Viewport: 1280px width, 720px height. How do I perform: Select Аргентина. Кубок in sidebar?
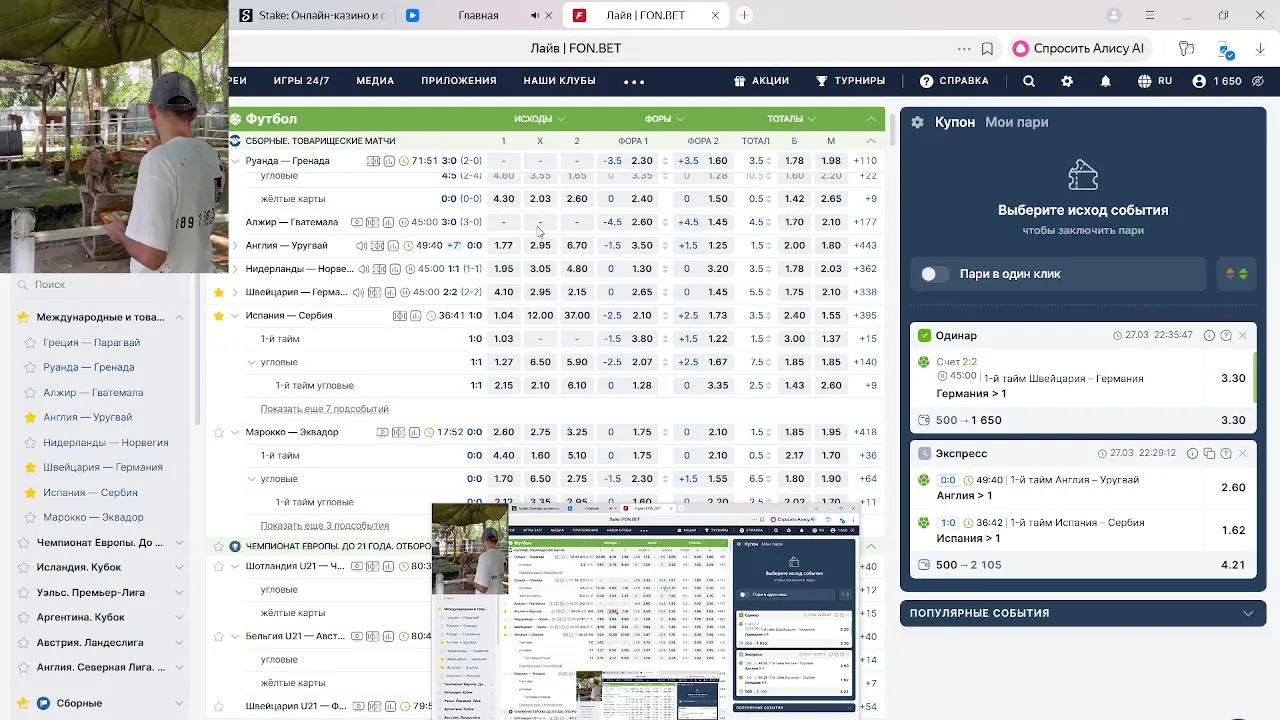click(x=81, y=618)
